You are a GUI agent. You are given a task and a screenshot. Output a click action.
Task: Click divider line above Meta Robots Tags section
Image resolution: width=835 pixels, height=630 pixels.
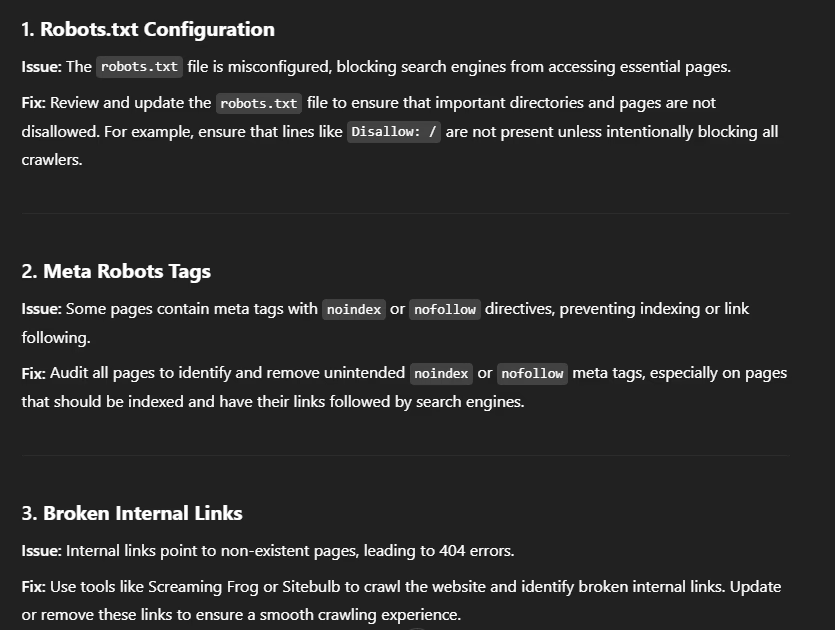click(405, 213)
